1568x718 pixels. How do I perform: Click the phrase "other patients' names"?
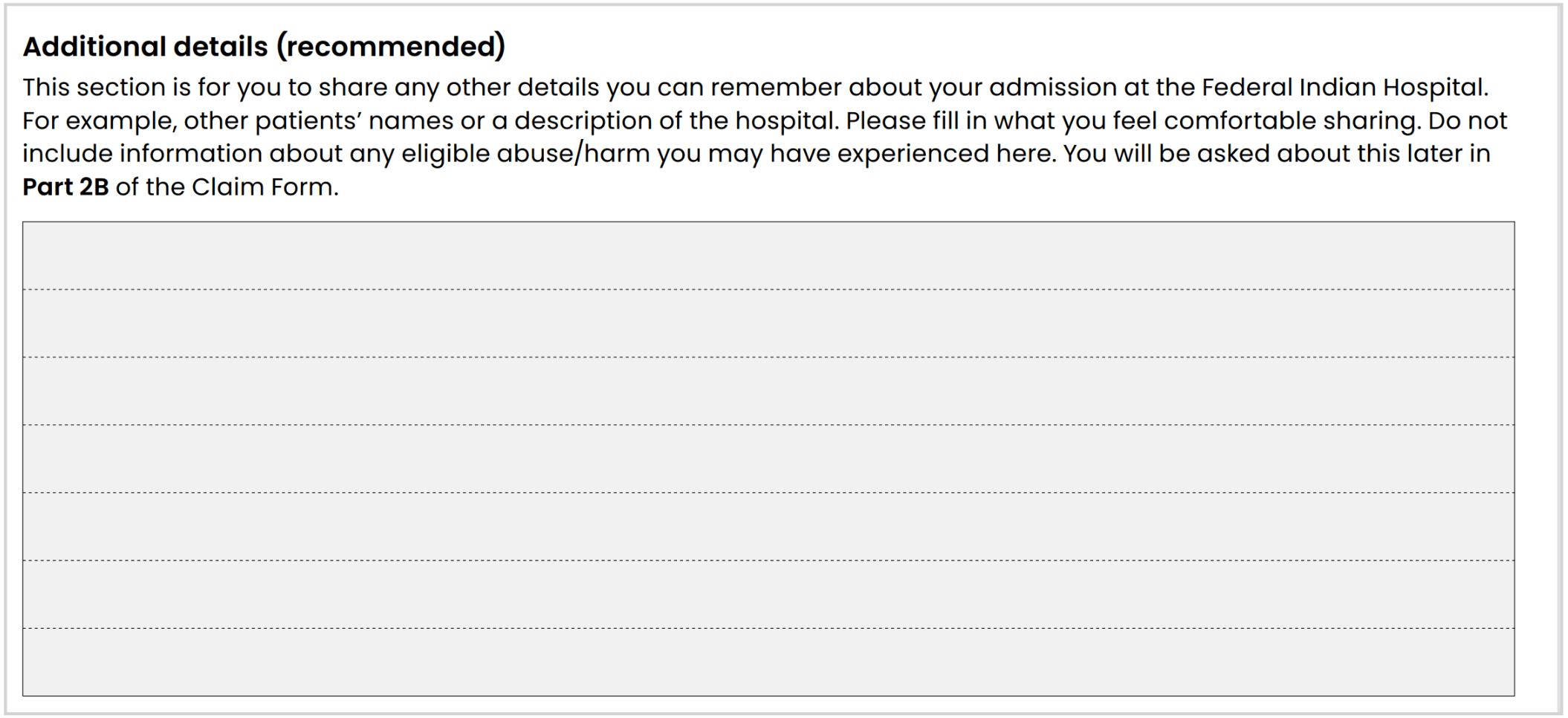click(x=319, y=121)
